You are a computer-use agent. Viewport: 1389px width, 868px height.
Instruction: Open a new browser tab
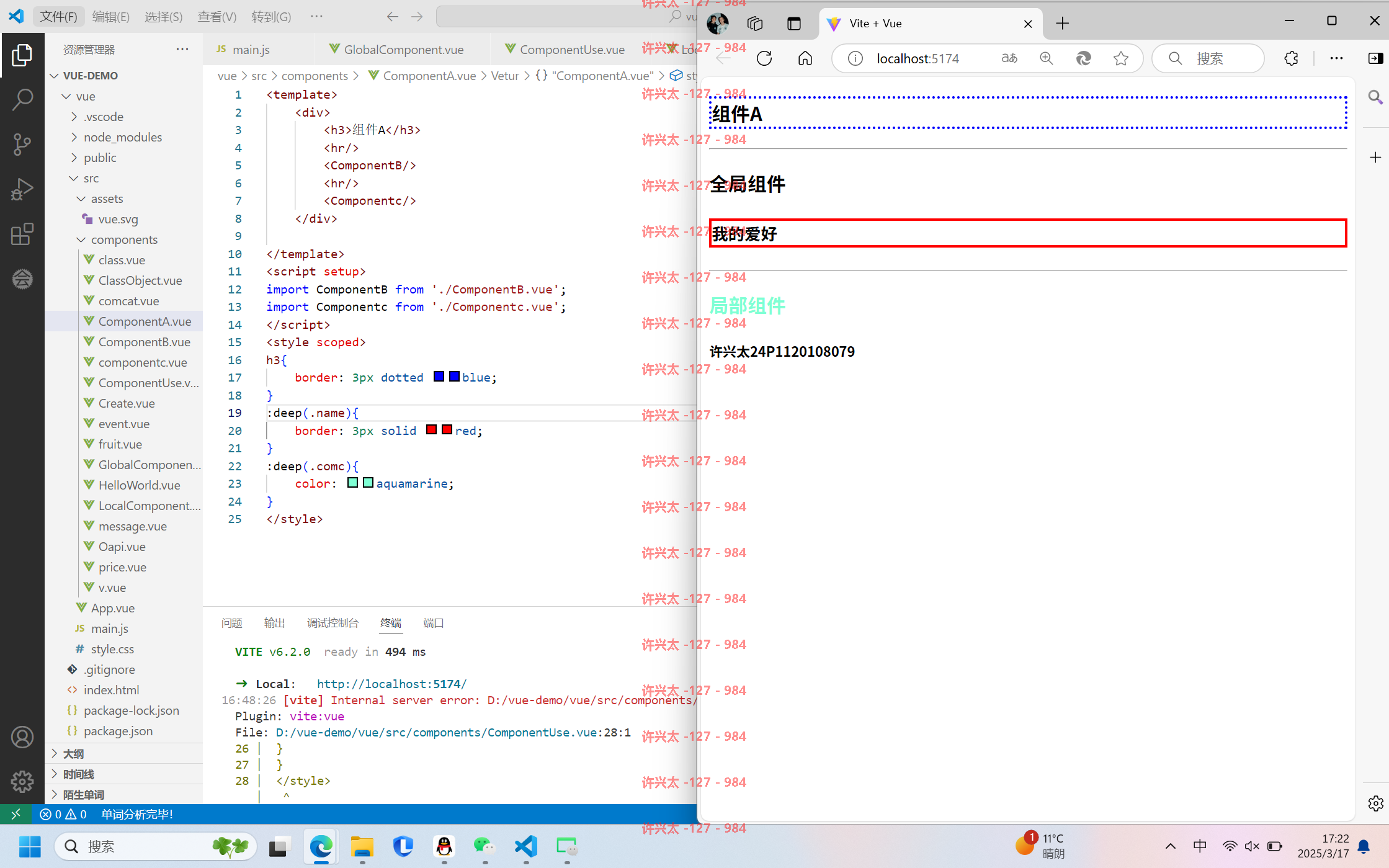pos(1062,24)
